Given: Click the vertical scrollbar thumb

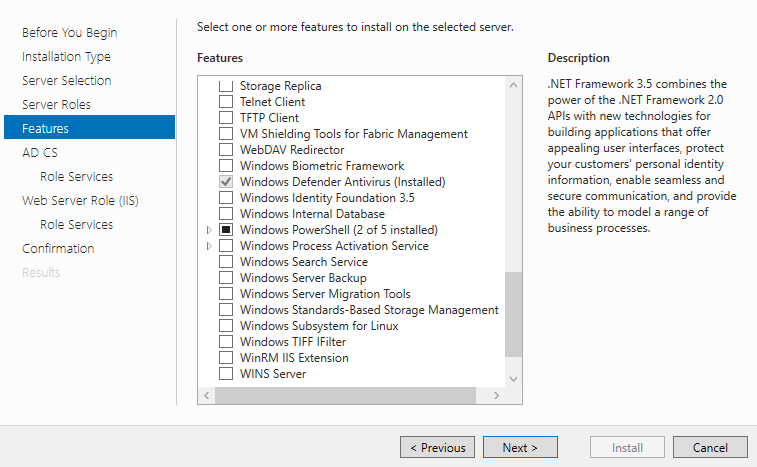Looking at the screenshot, I should pos(513,314).
